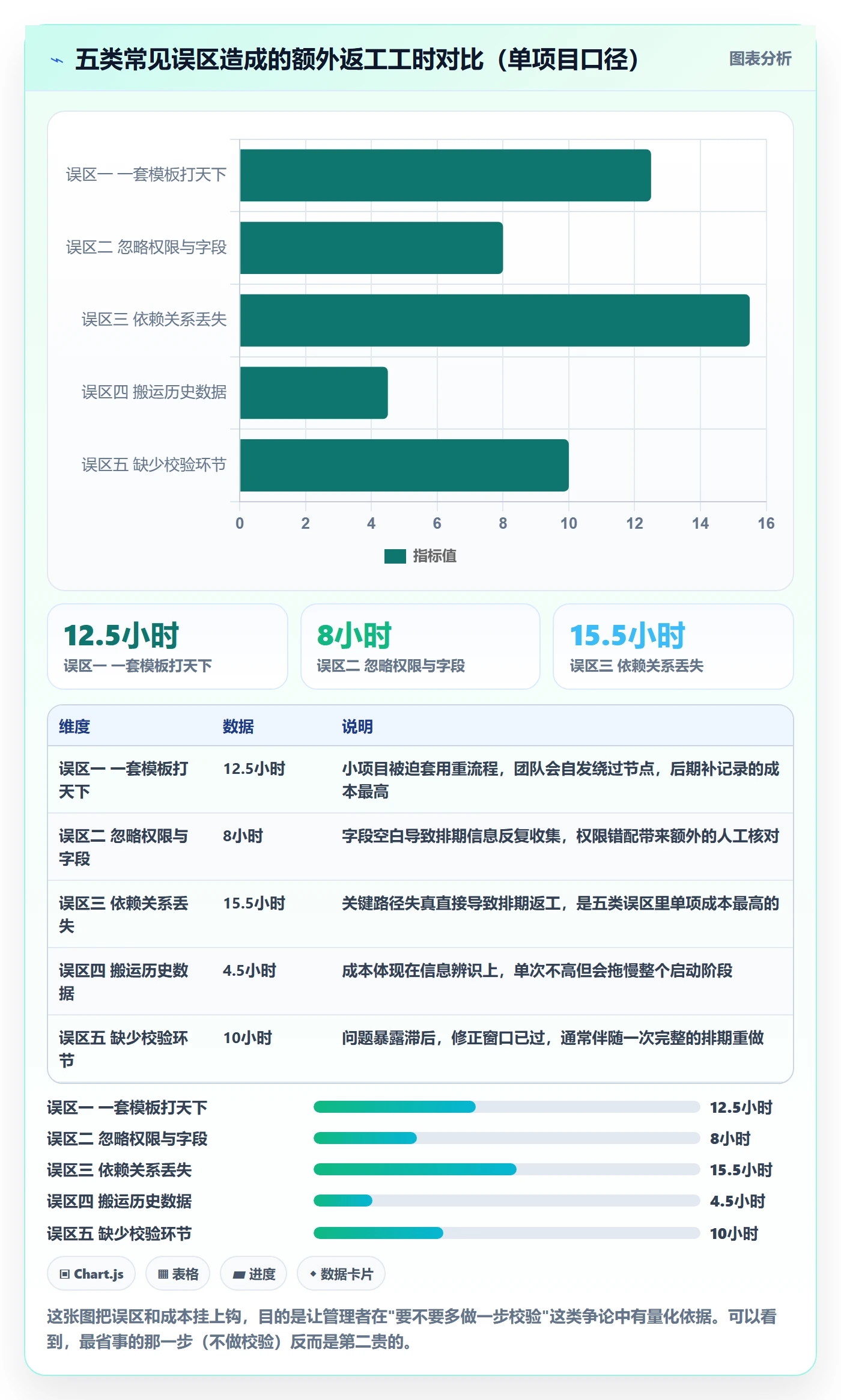The height and width of the screenshot is (1400, 841).
Task: Select the 8小时 data card
Action: click(421, 647)
